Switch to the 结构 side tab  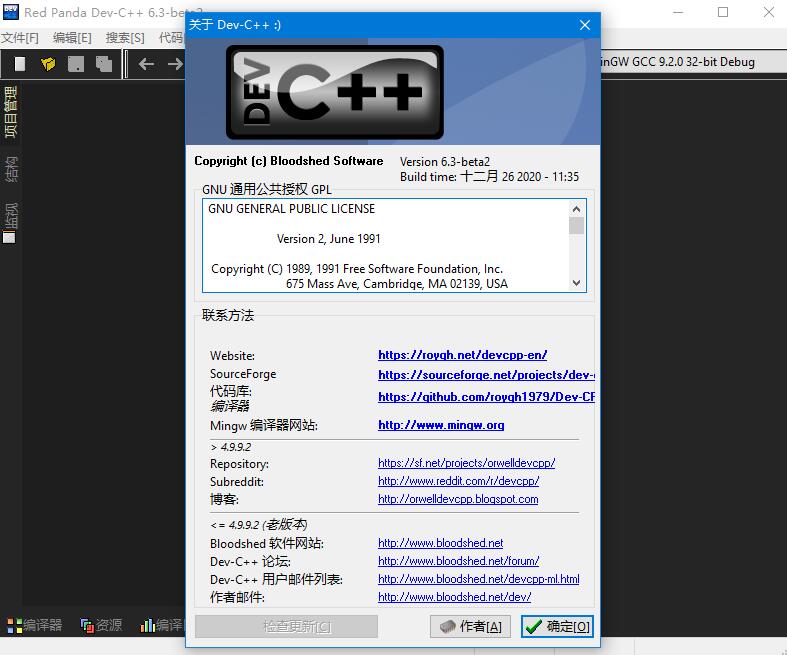[x=10, y=169]
